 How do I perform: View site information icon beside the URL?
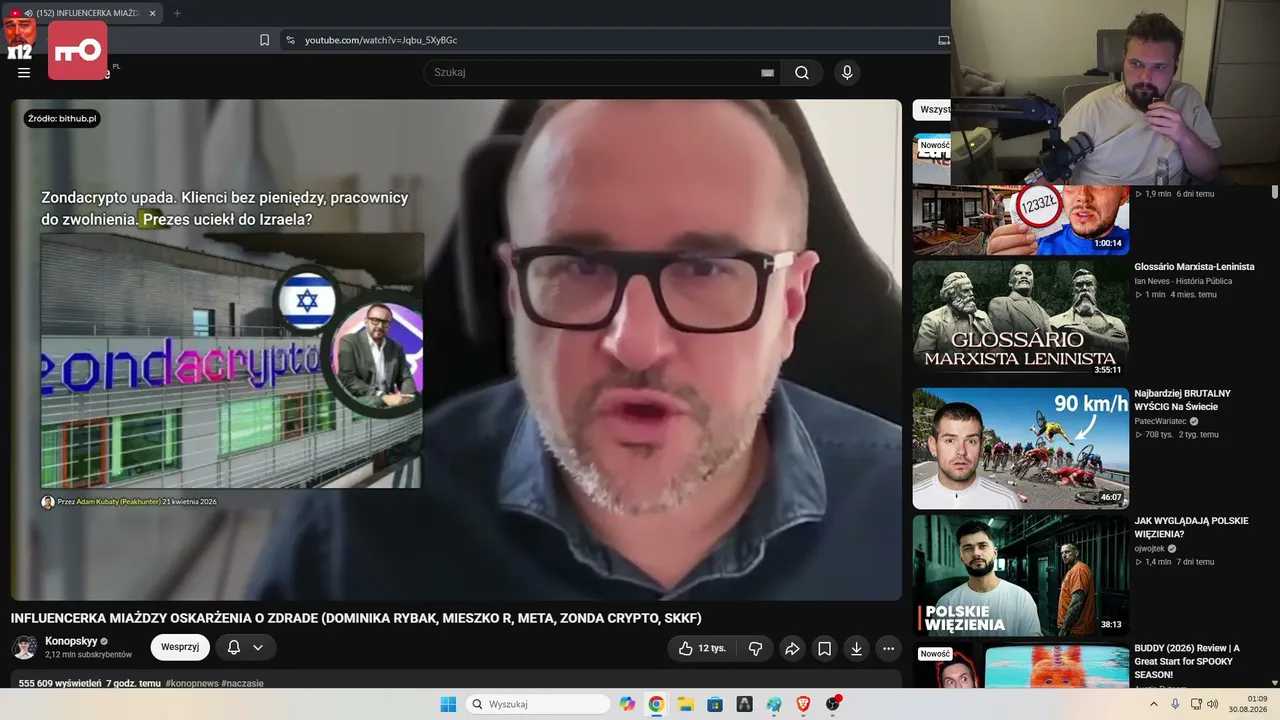(x=290, y=40)
